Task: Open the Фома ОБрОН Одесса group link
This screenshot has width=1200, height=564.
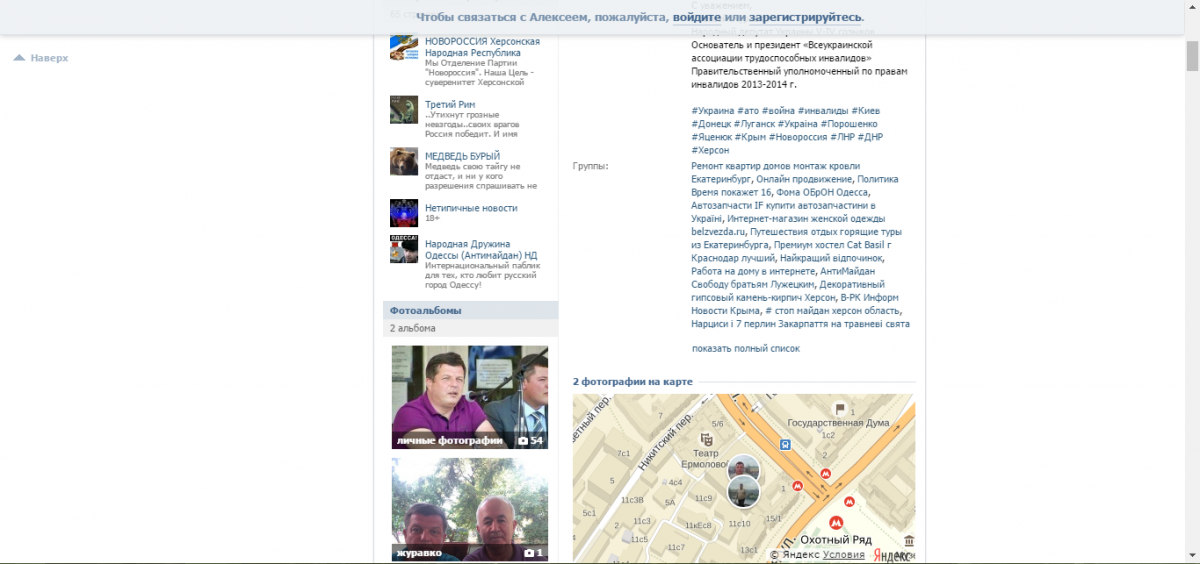Action: [x=821, y=192]
